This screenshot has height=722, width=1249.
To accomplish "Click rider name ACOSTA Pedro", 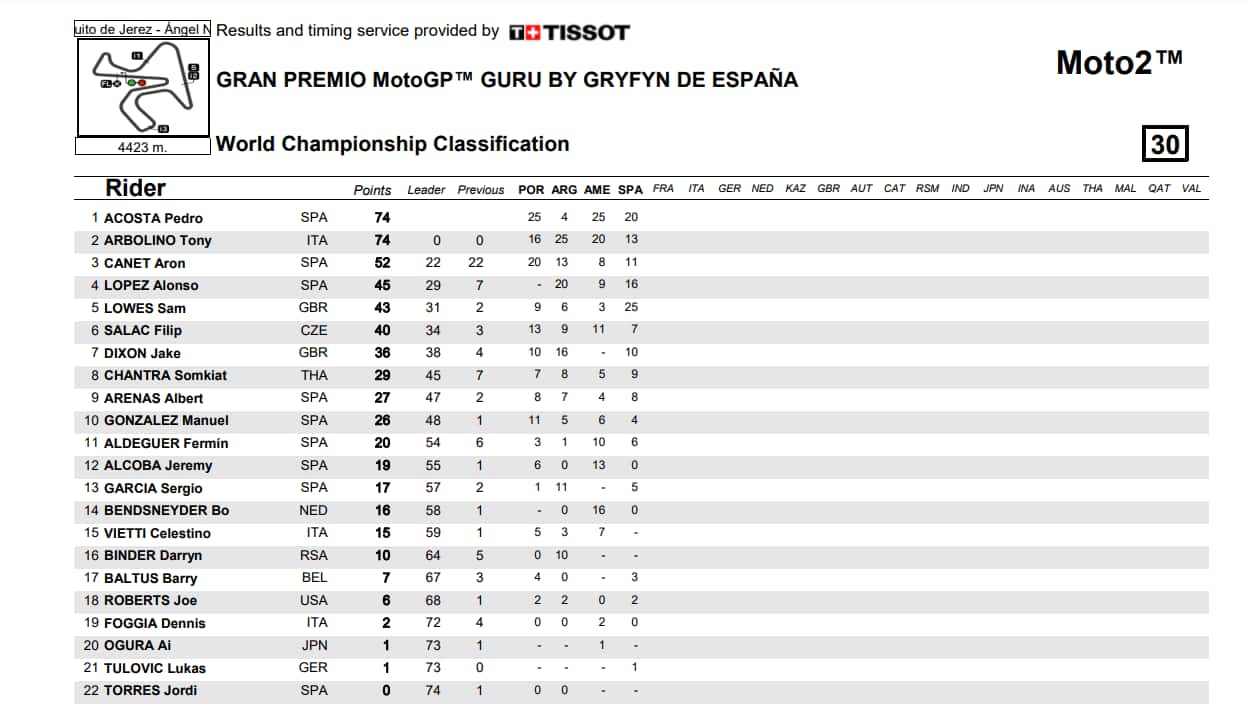I will point(153,218).
